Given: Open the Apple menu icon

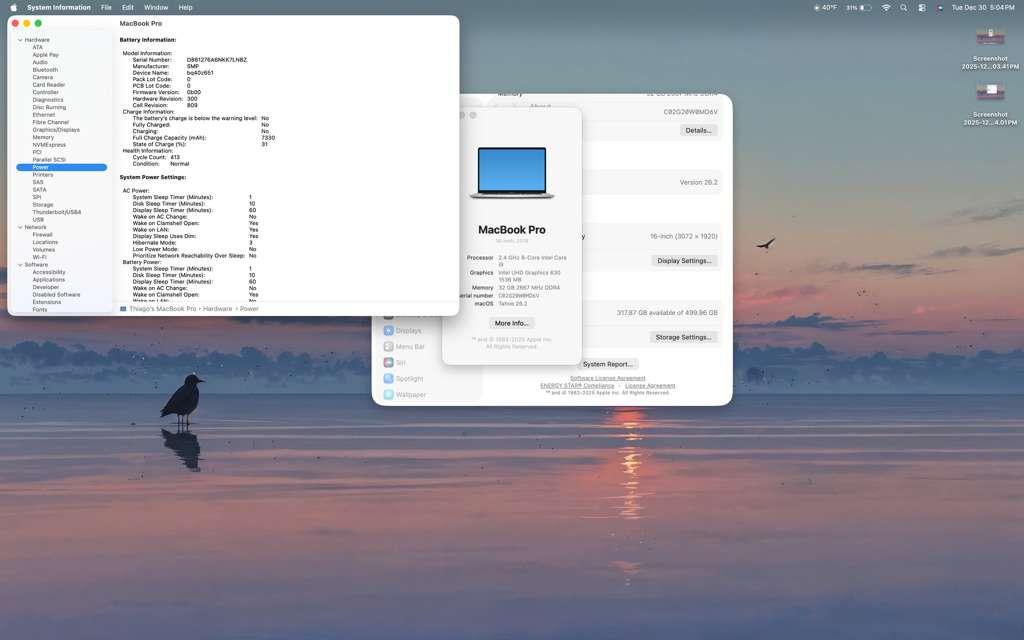Looking at the screenshot, I should tap(13, 7).
